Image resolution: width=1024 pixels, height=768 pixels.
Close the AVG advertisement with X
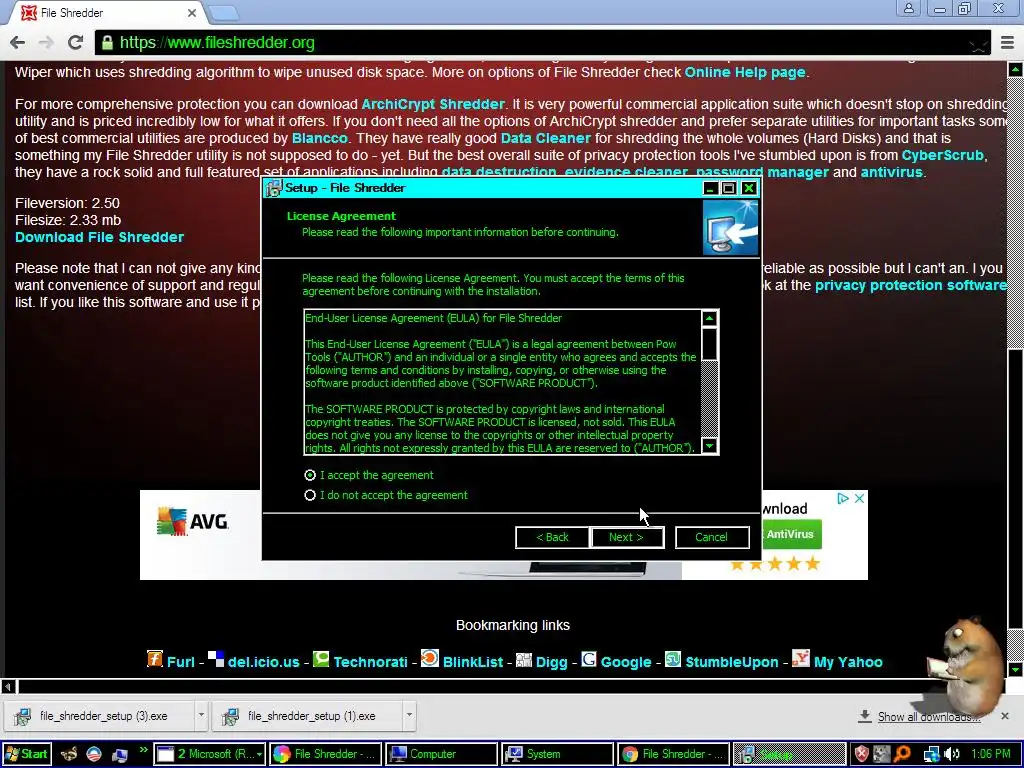(859, 498)
